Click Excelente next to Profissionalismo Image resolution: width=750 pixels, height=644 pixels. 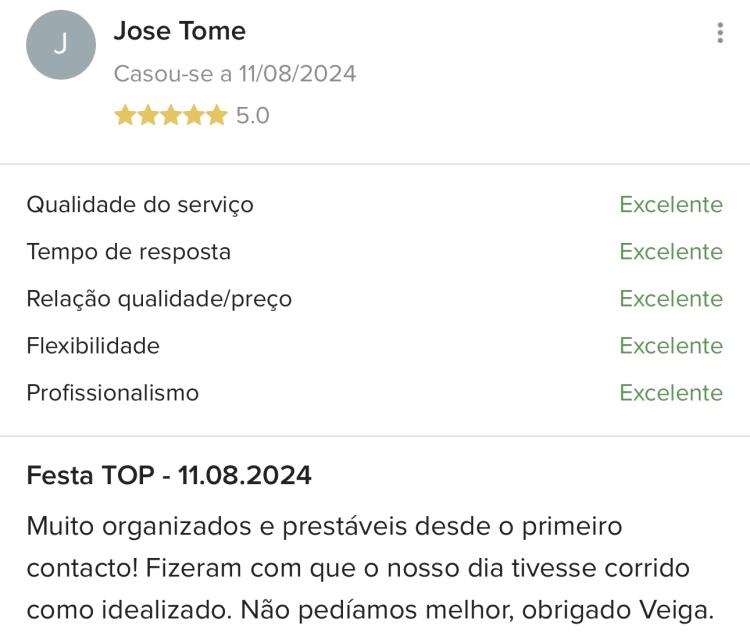671,393
